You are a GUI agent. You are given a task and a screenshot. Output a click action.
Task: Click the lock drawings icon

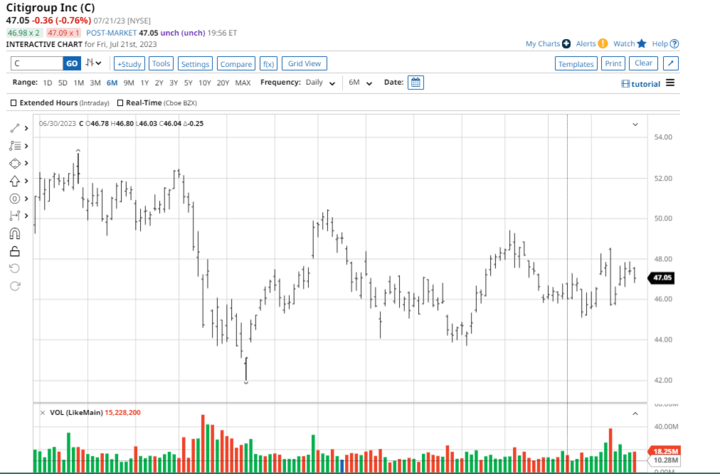tap(15, 251)
